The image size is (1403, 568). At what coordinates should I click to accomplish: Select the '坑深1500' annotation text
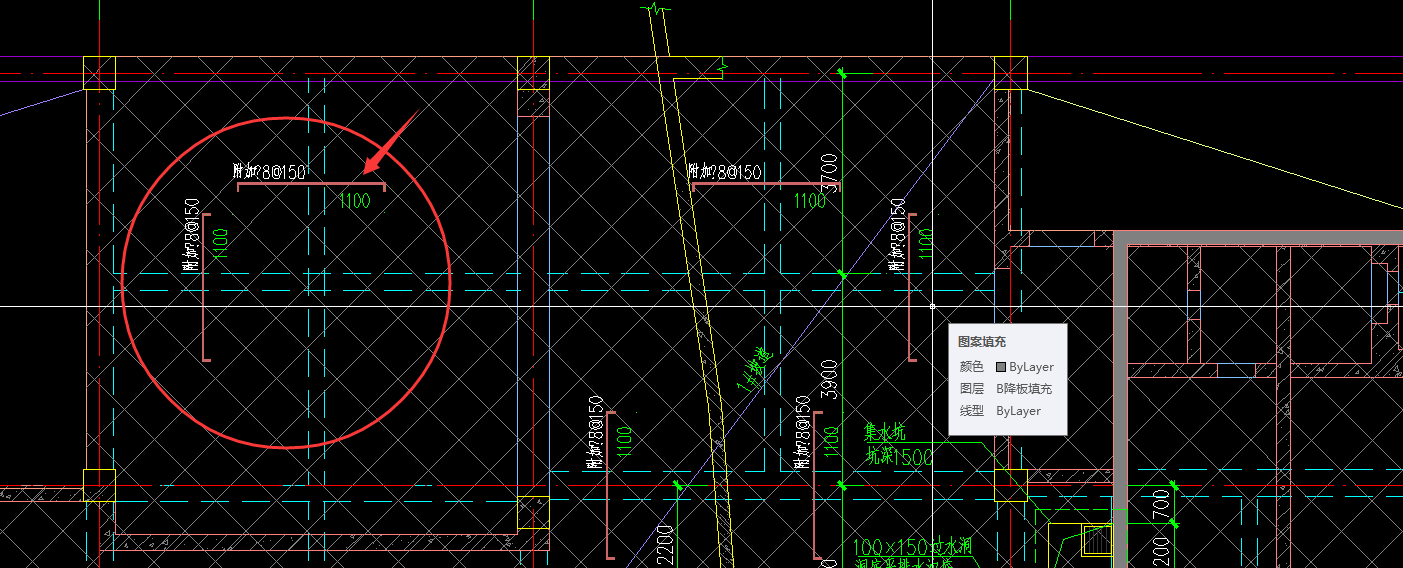pos(899,457)
